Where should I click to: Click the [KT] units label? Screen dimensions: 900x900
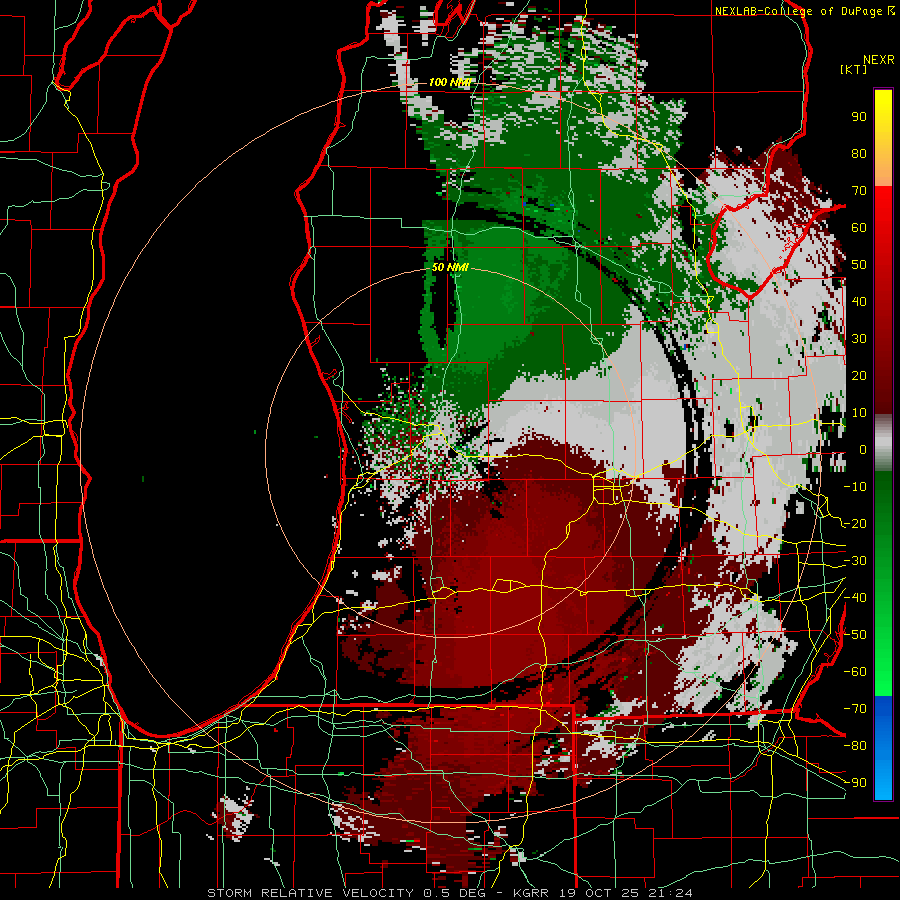coord(854,69)
